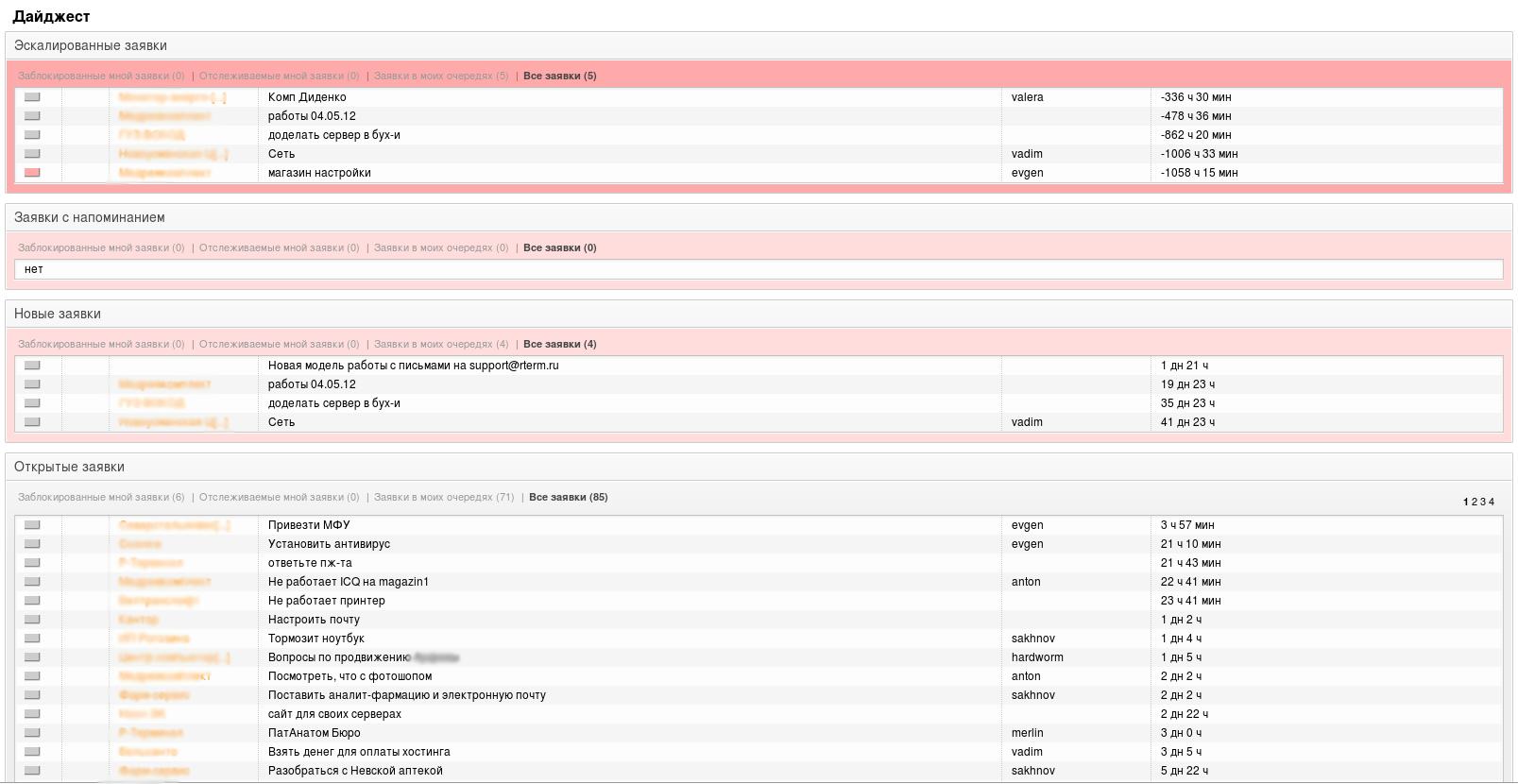Open ticket "Взять денег для оплаты хостинга"
This screenshot has width=1518, height=784.
tap(359, 752)
